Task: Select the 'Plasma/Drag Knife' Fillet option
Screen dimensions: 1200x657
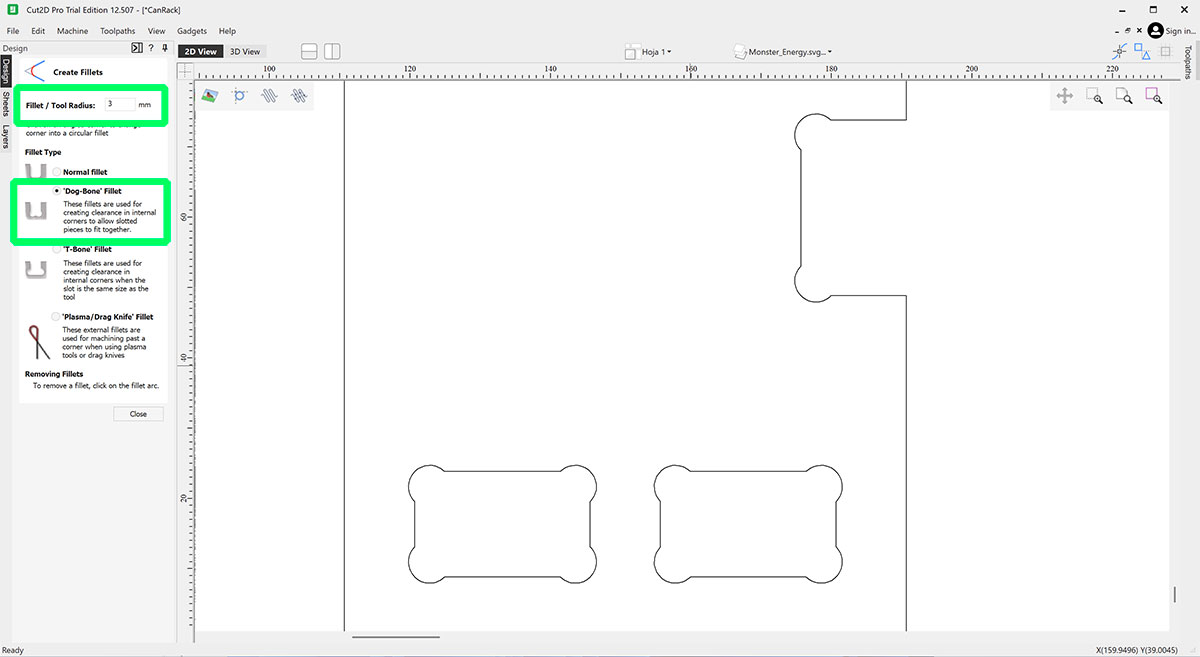Action: 56,316
